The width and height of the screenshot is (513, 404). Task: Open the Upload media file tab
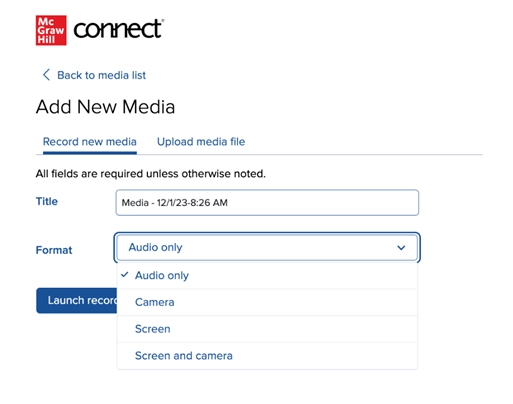coord(201,142)
